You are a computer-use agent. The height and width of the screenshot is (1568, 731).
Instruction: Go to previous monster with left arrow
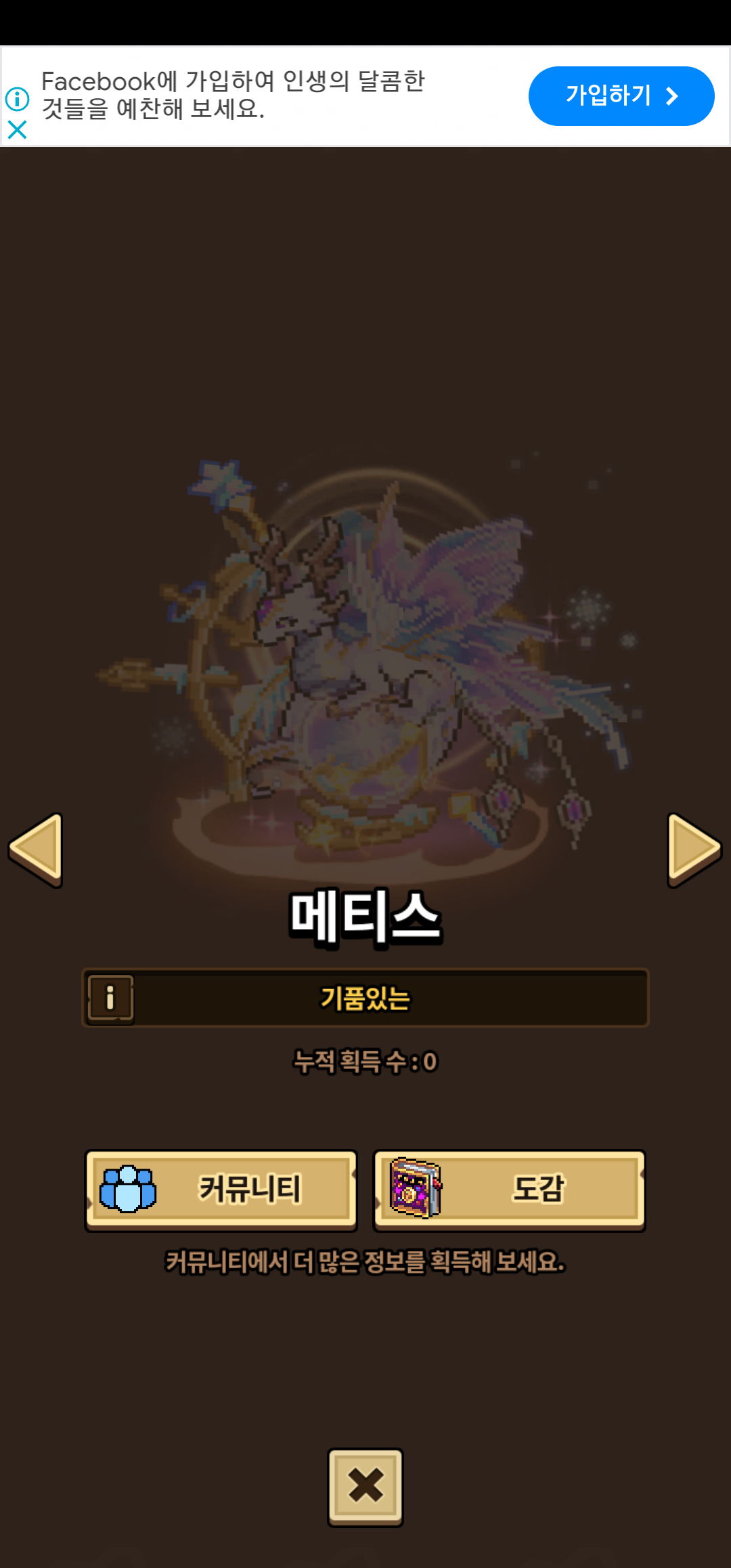click(36, 850)
